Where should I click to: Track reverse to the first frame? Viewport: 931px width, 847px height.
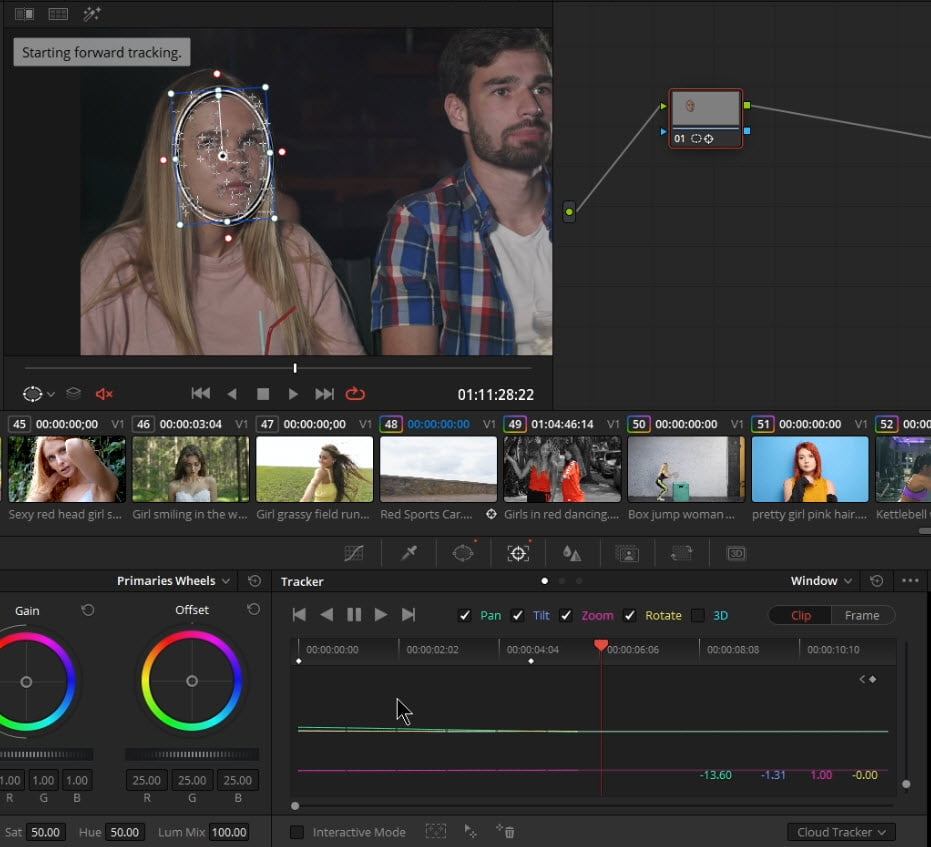(x=299, y=615)
